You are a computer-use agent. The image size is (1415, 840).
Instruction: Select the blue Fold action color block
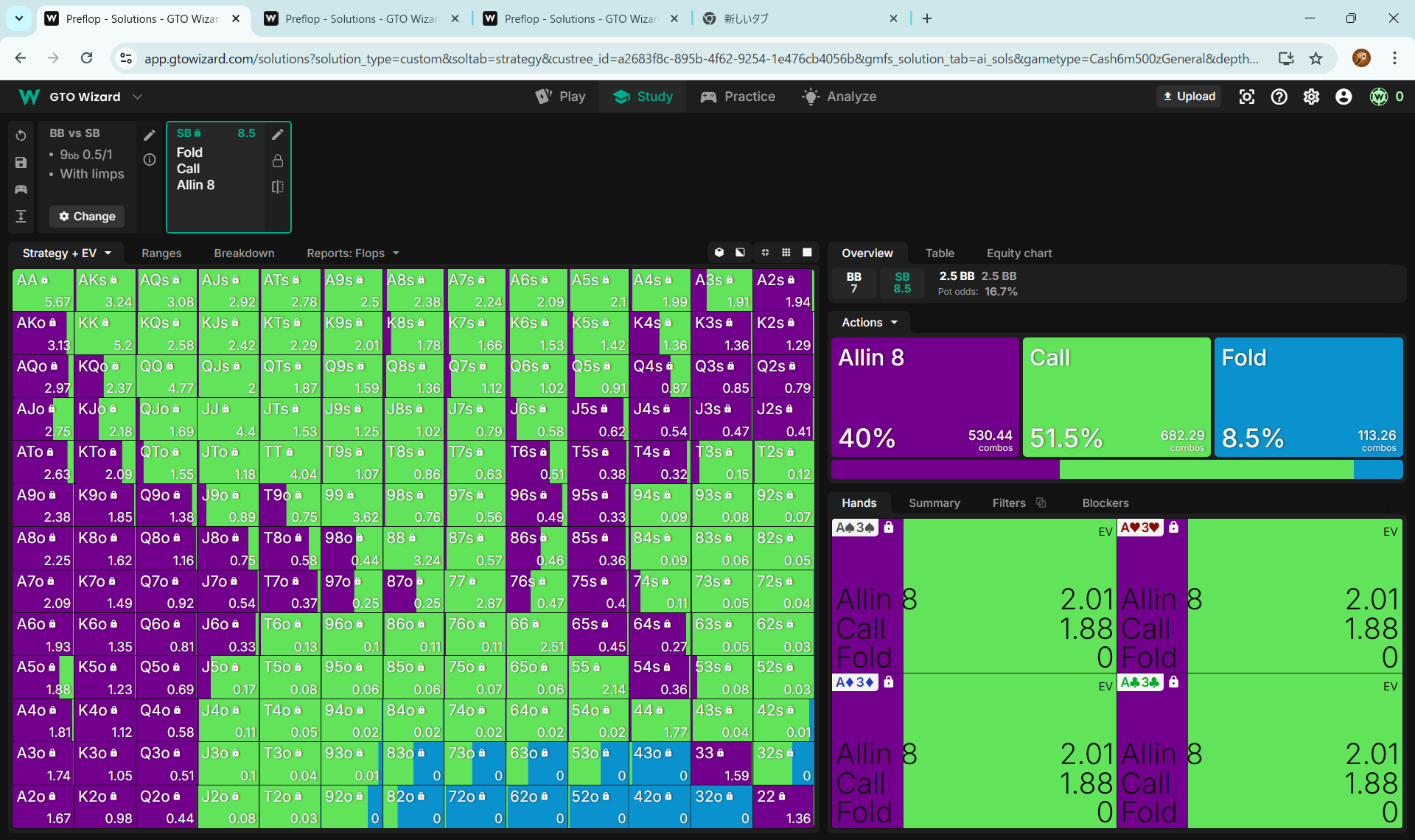pyautogui.click(x=1308, y=396)
